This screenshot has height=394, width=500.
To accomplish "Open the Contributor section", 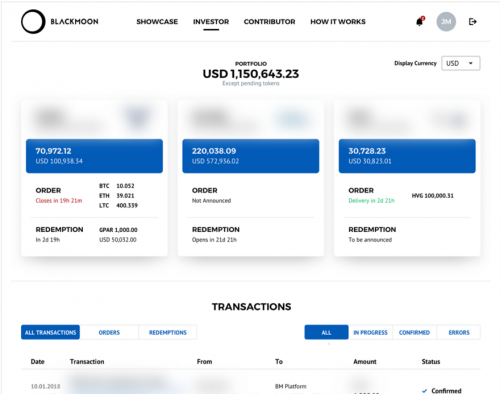I will tap(269, 22).
